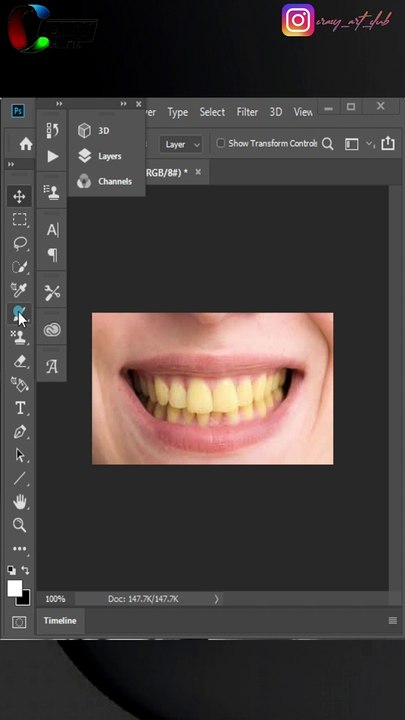Open the Filter menu
This screenshot has height=720, width=405.
point(247,112)
